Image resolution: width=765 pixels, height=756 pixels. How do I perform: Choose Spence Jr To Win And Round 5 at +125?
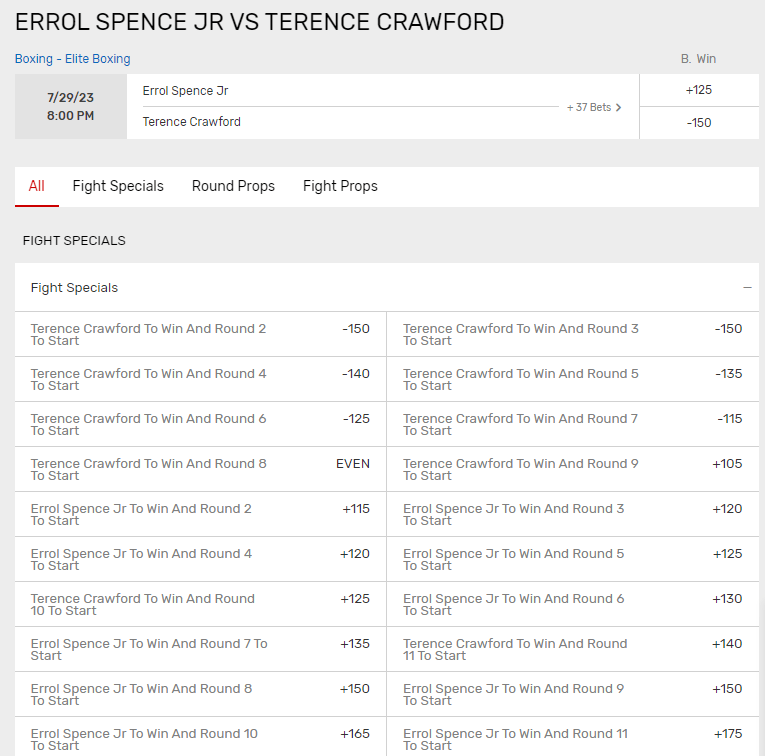573,559
